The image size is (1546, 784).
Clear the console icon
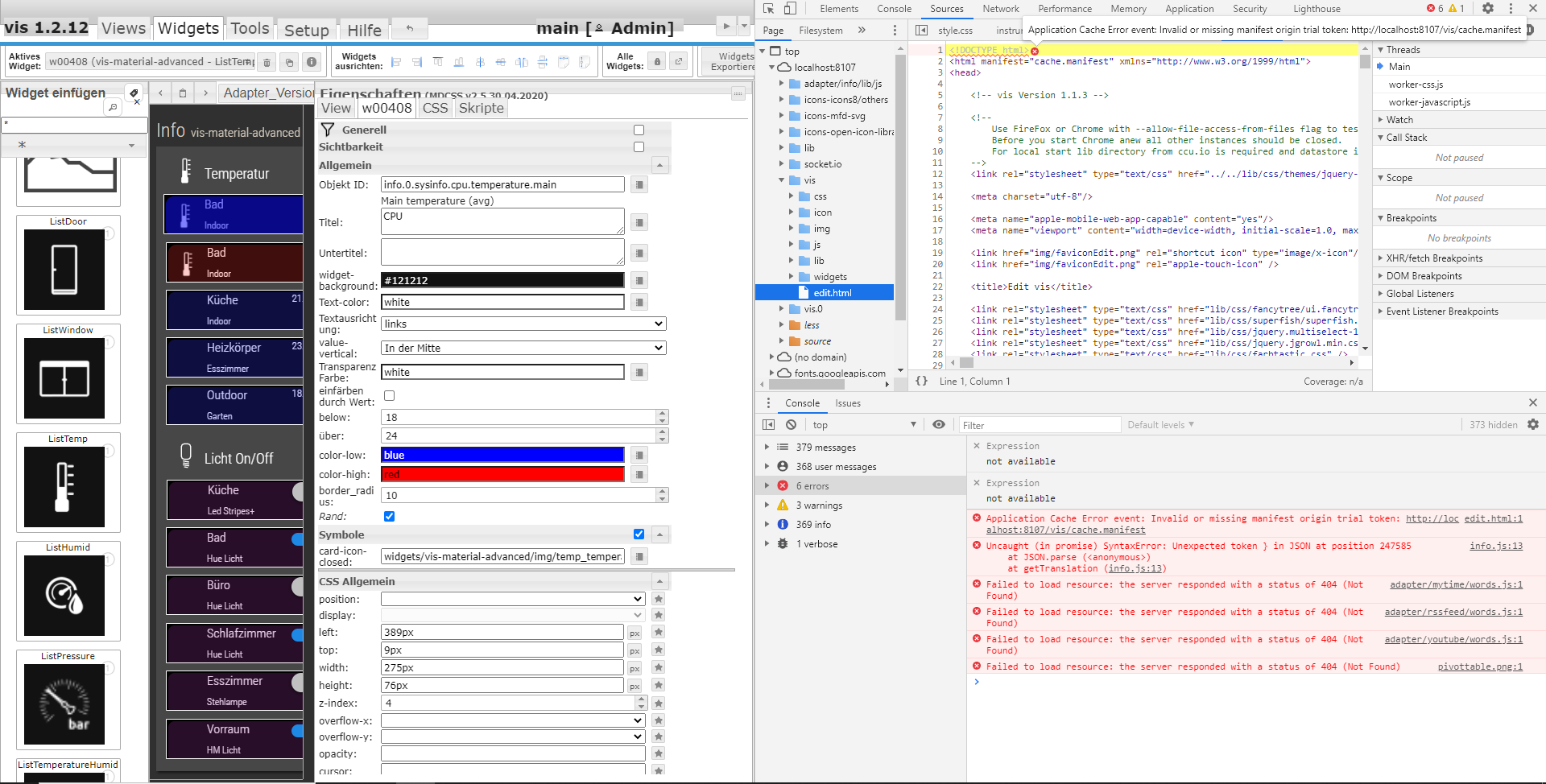pos(791,425)
